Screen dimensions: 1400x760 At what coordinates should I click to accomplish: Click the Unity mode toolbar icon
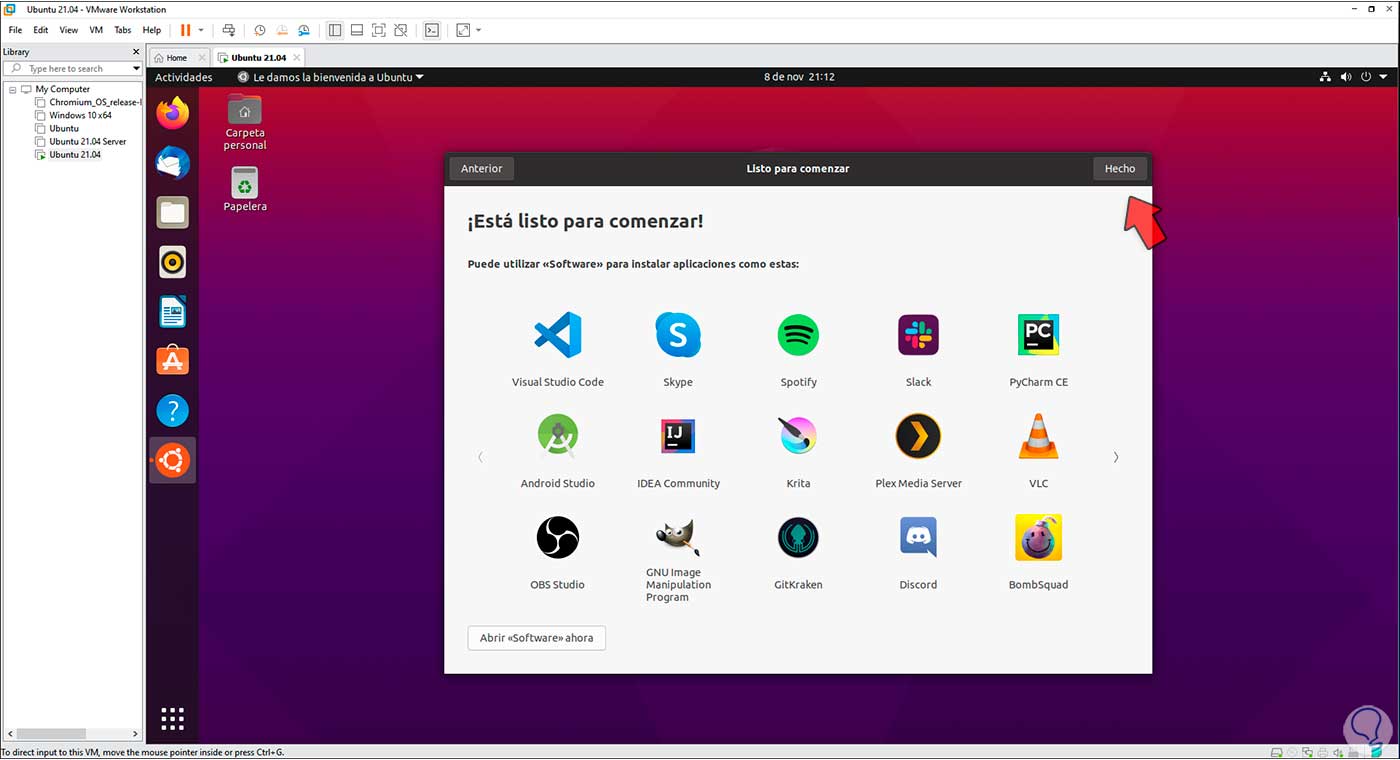pos(401,30)
